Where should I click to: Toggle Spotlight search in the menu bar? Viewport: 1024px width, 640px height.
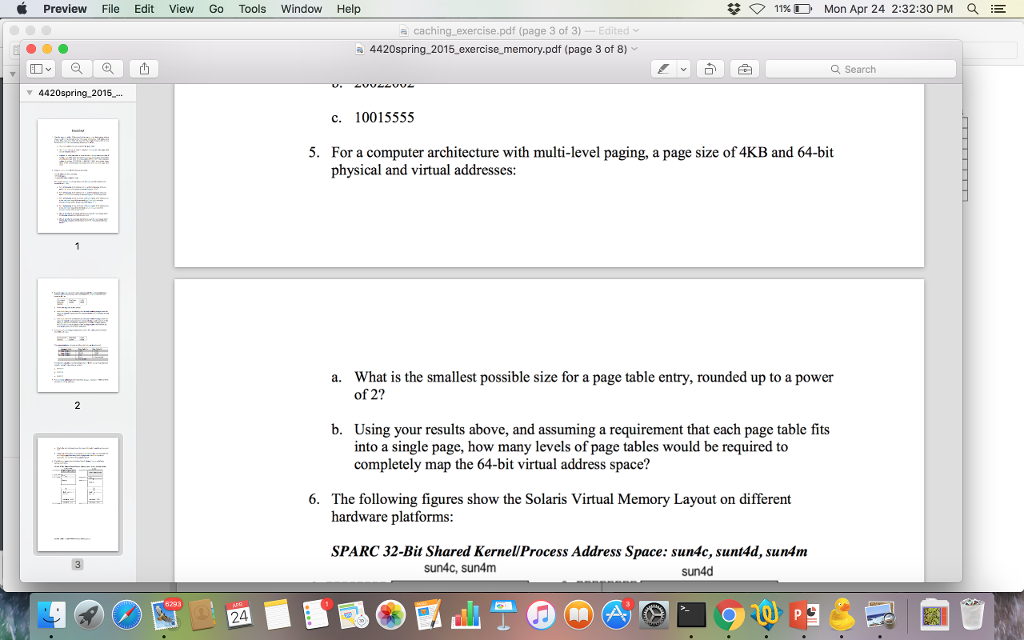click(x=972, y=9)
